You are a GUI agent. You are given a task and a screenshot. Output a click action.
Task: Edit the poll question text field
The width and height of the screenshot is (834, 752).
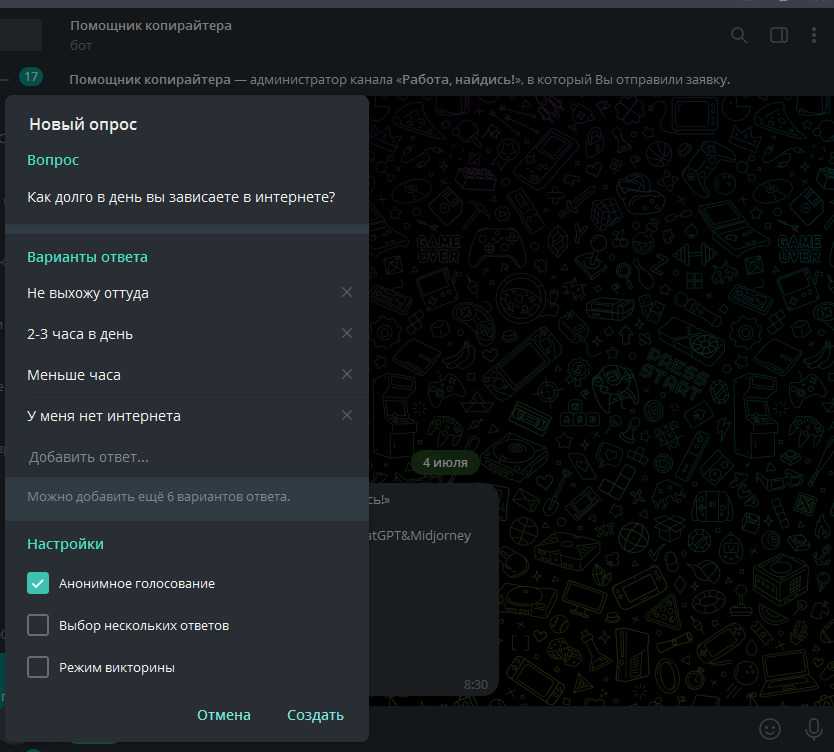(181, 197)
